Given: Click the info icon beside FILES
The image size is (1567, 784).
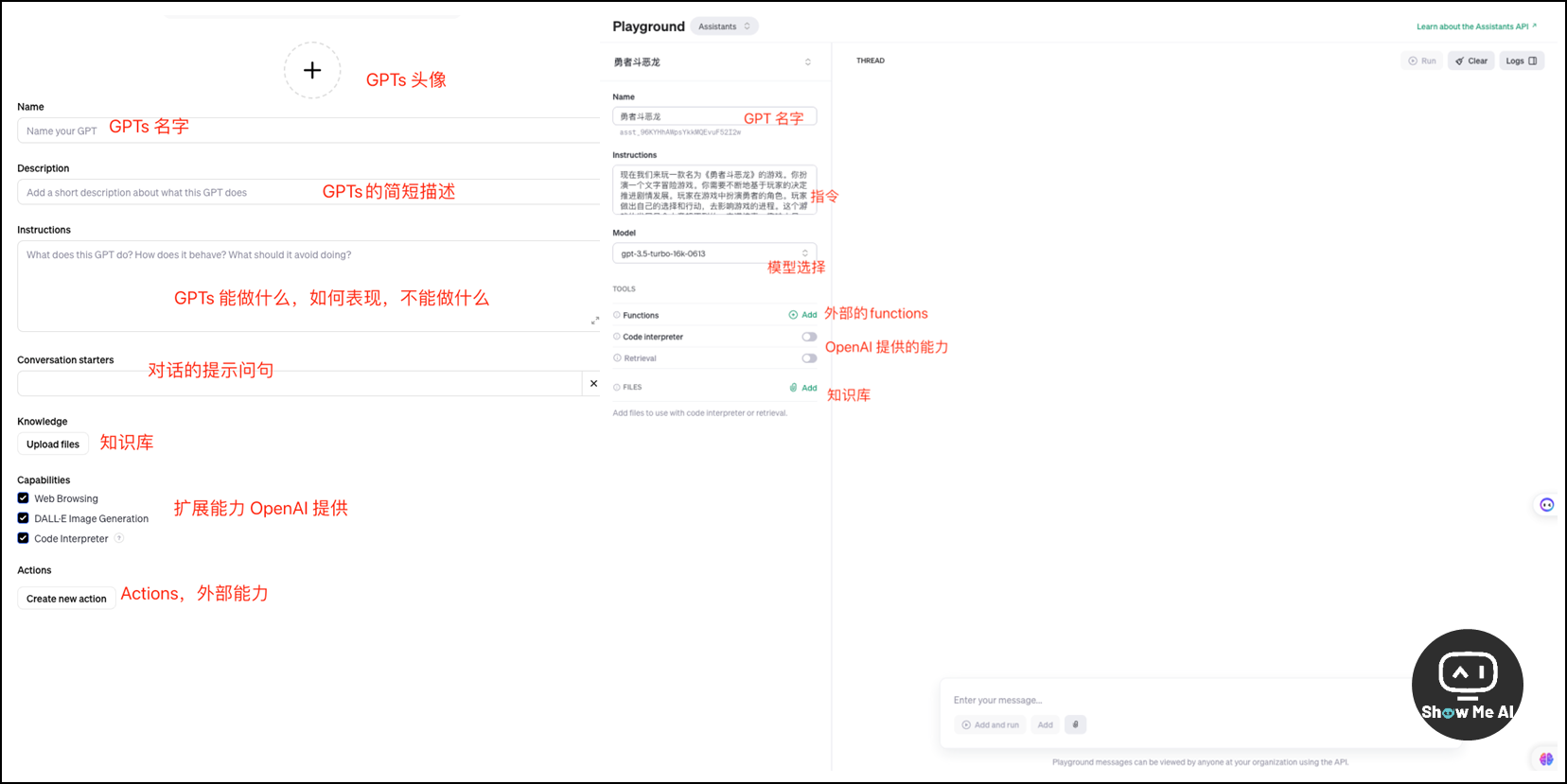Looking at the screenshot, I should (617, 388).
